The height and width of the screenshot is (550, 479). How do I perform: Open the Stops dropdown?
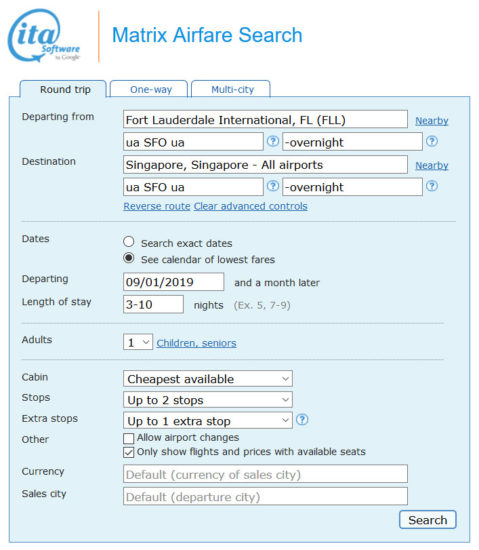pyautogui.click(x=208, y=400)
